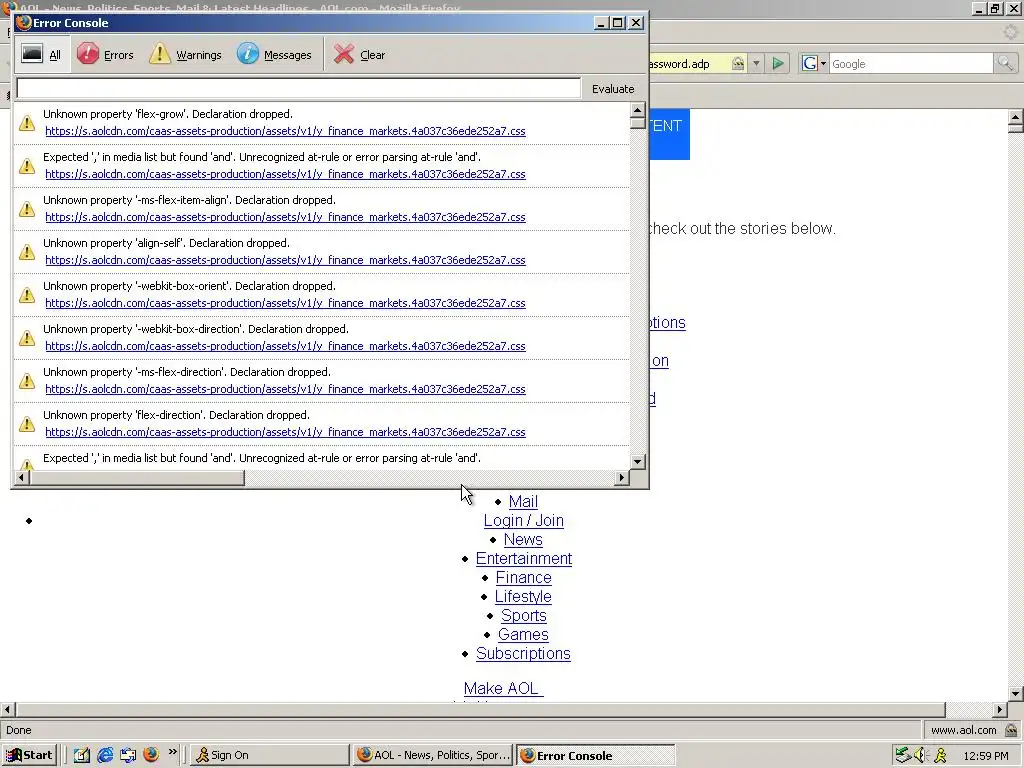The height and width of the screenshot is (768, 1024).
Task: Focus the Google search box
Action: [x=911, y=64]
